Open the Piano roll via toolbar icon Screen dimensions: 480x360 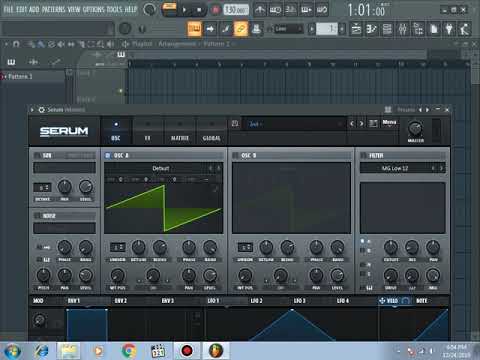[371, 29]
